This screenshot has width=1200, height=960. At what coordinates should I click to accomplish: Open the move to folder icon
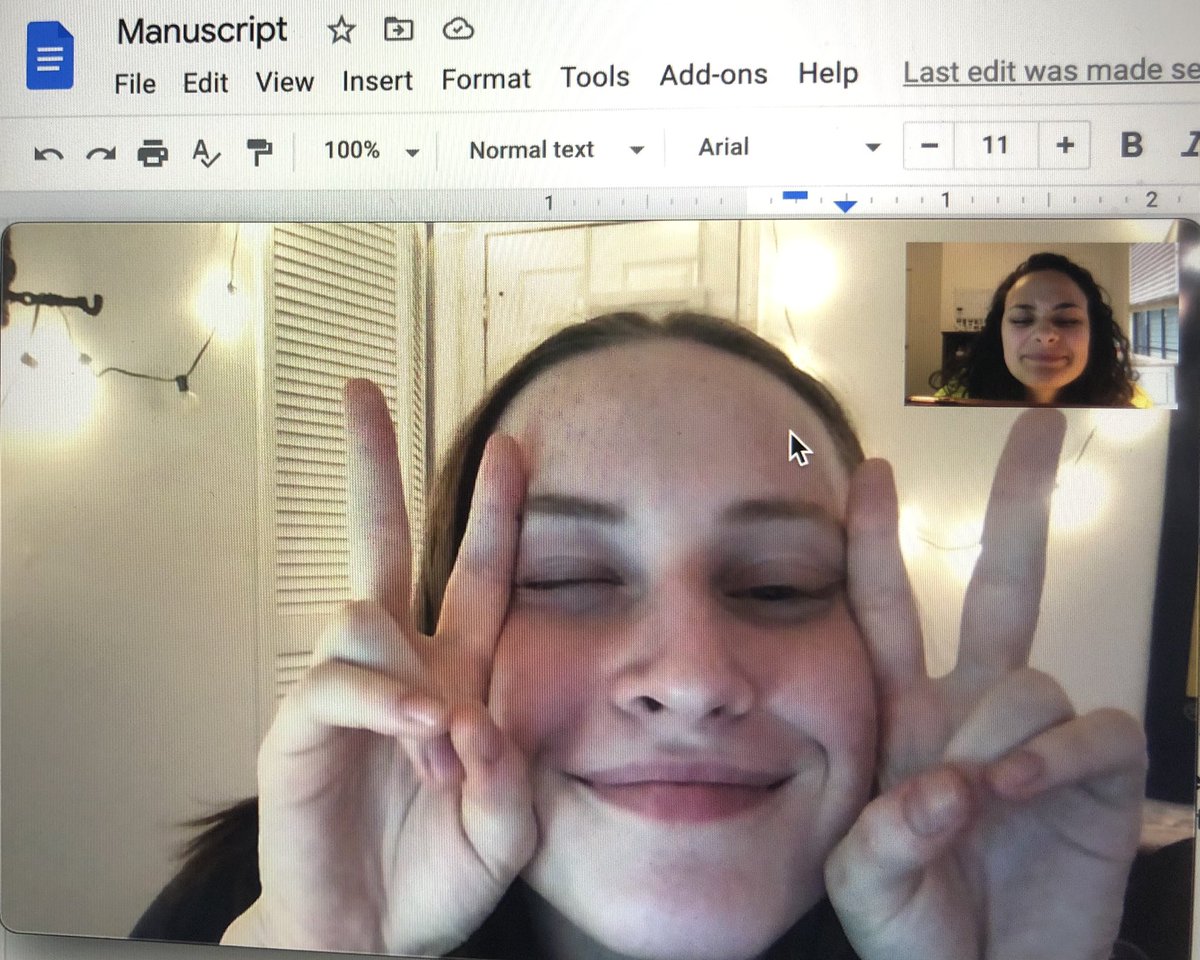tap(399, 29)
